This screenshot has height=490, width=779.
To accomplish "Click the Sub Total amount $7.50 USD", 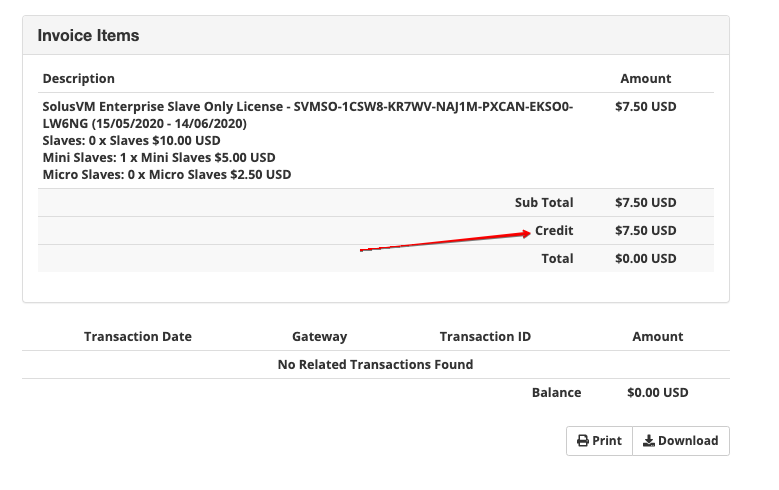I will tap(646, 202).
